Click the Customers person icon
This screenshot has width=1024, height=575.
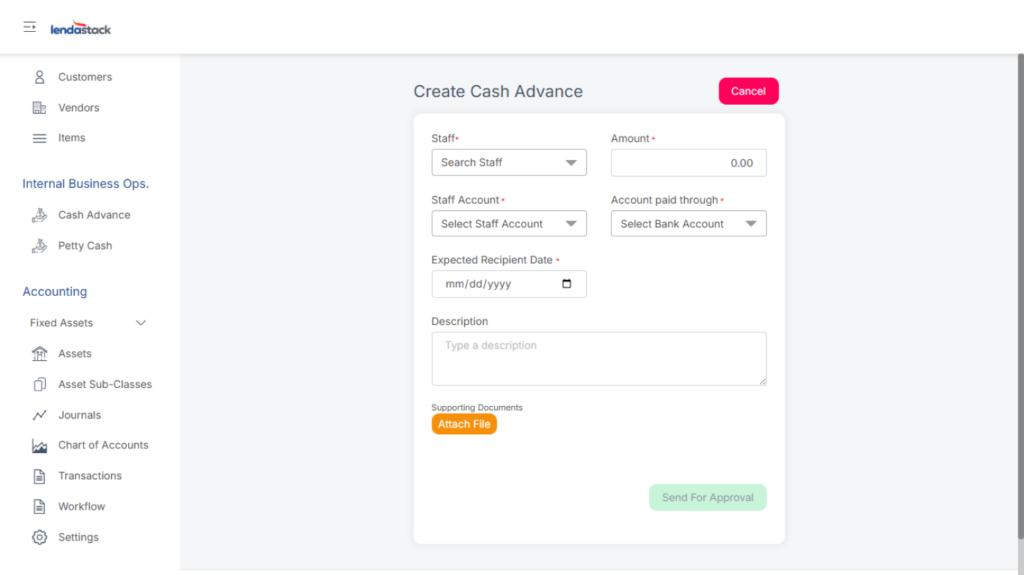(40, 77)
